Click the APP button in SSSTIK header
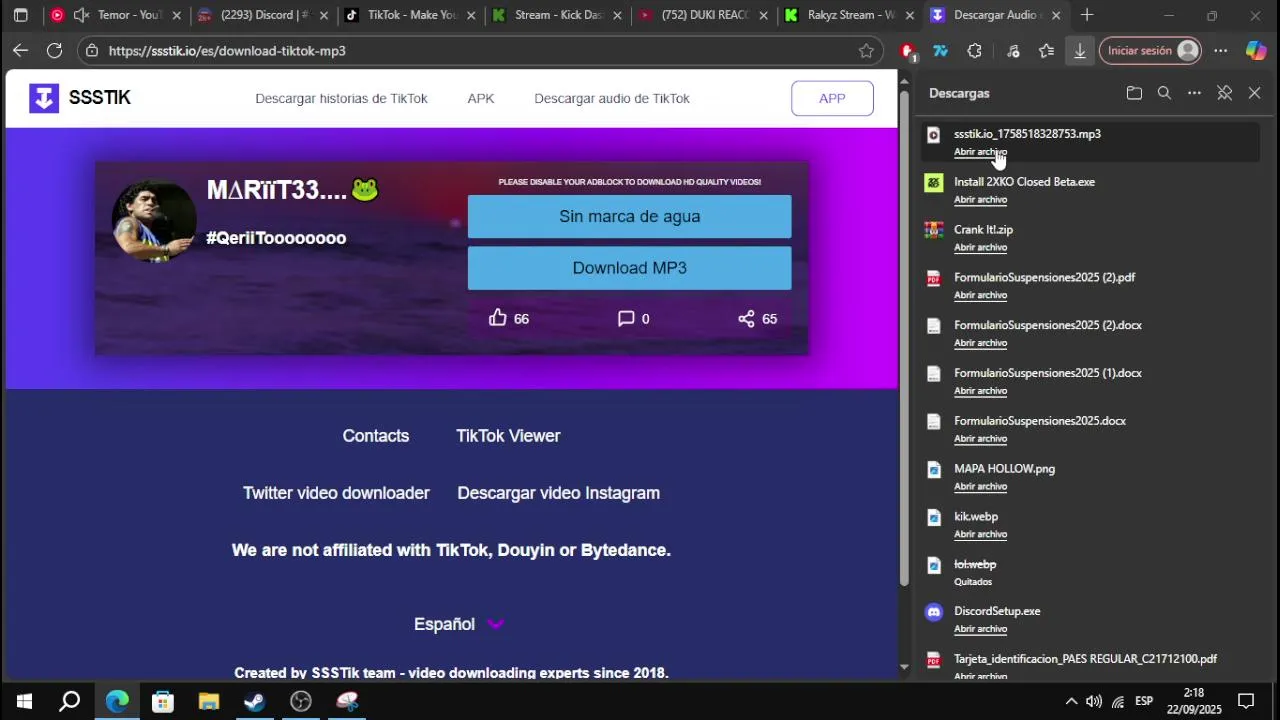The width and height of the screenshot is (1280, 720). [x=832, y=98]
